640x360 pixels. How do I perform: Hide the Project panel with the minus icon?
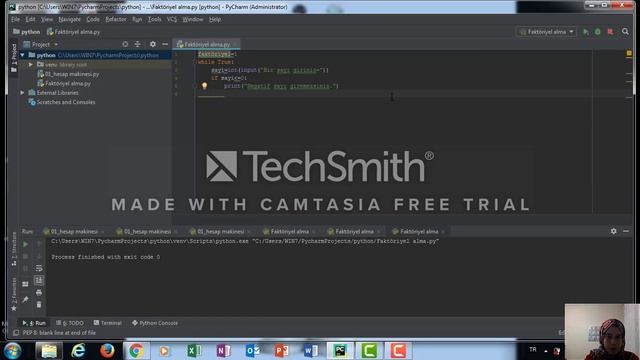pyautogui.click(x=165, y=44)
